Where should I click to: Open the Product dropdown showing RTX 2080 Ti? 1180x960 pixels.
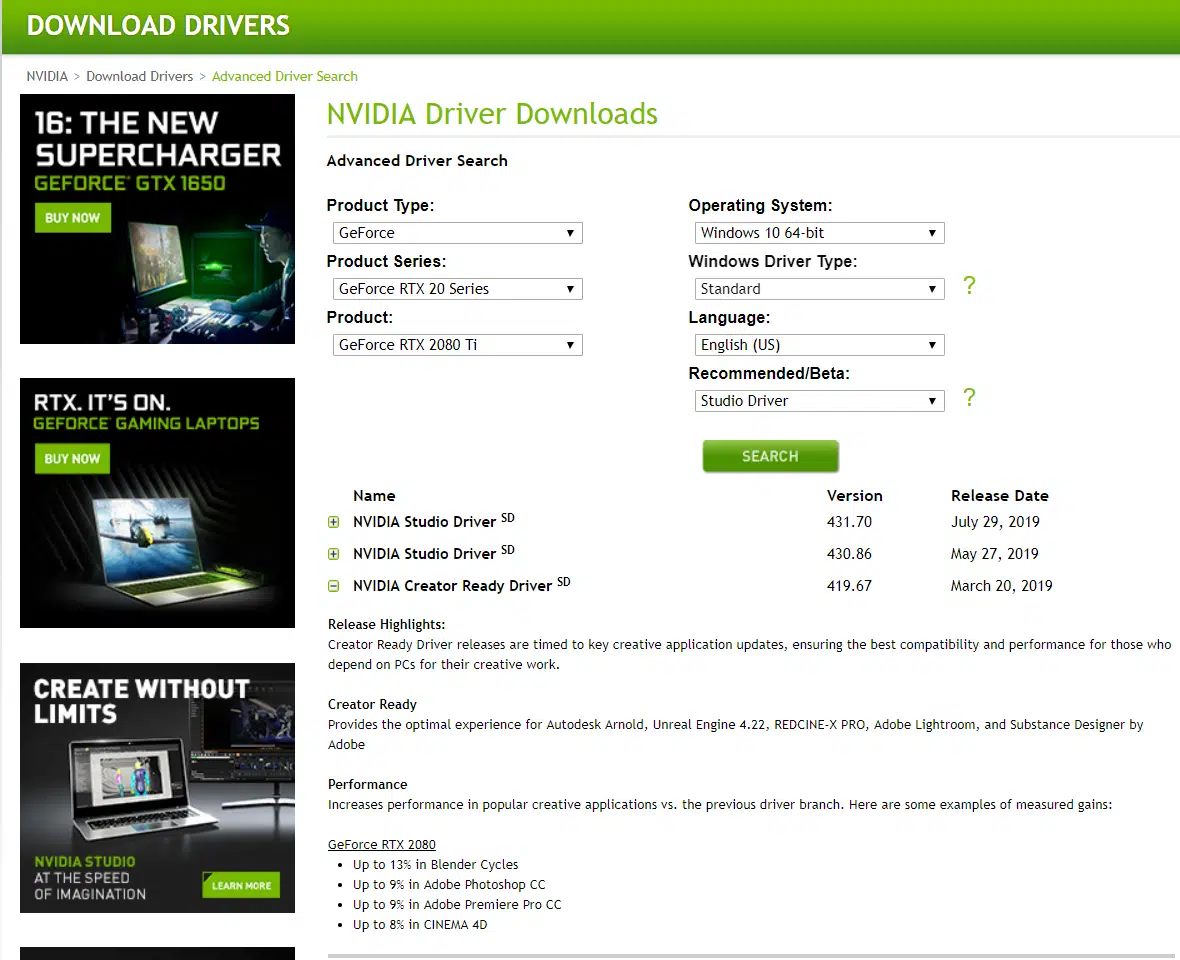tap(457, 345)
